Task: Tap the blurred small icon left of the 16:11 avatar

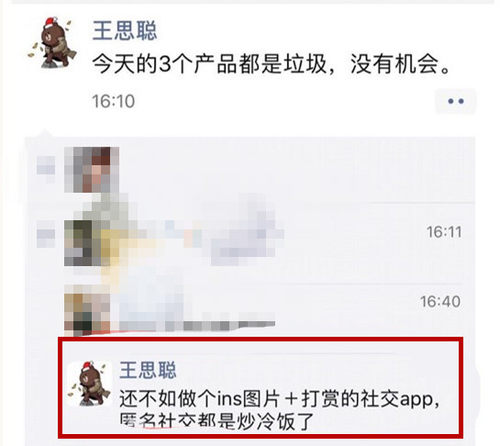Action: [46, 235]
